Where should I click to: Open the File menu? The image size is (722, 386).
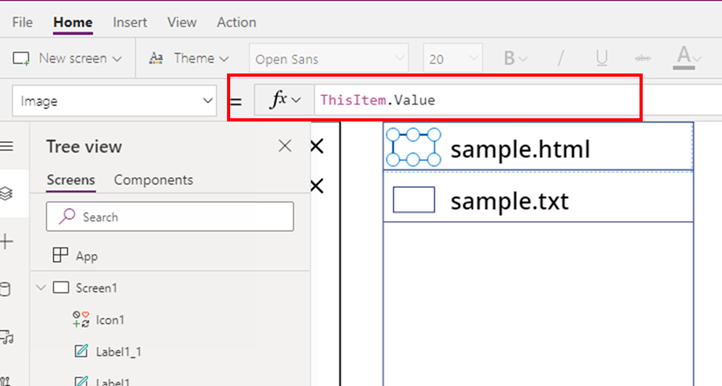click(x=22, y=22)
